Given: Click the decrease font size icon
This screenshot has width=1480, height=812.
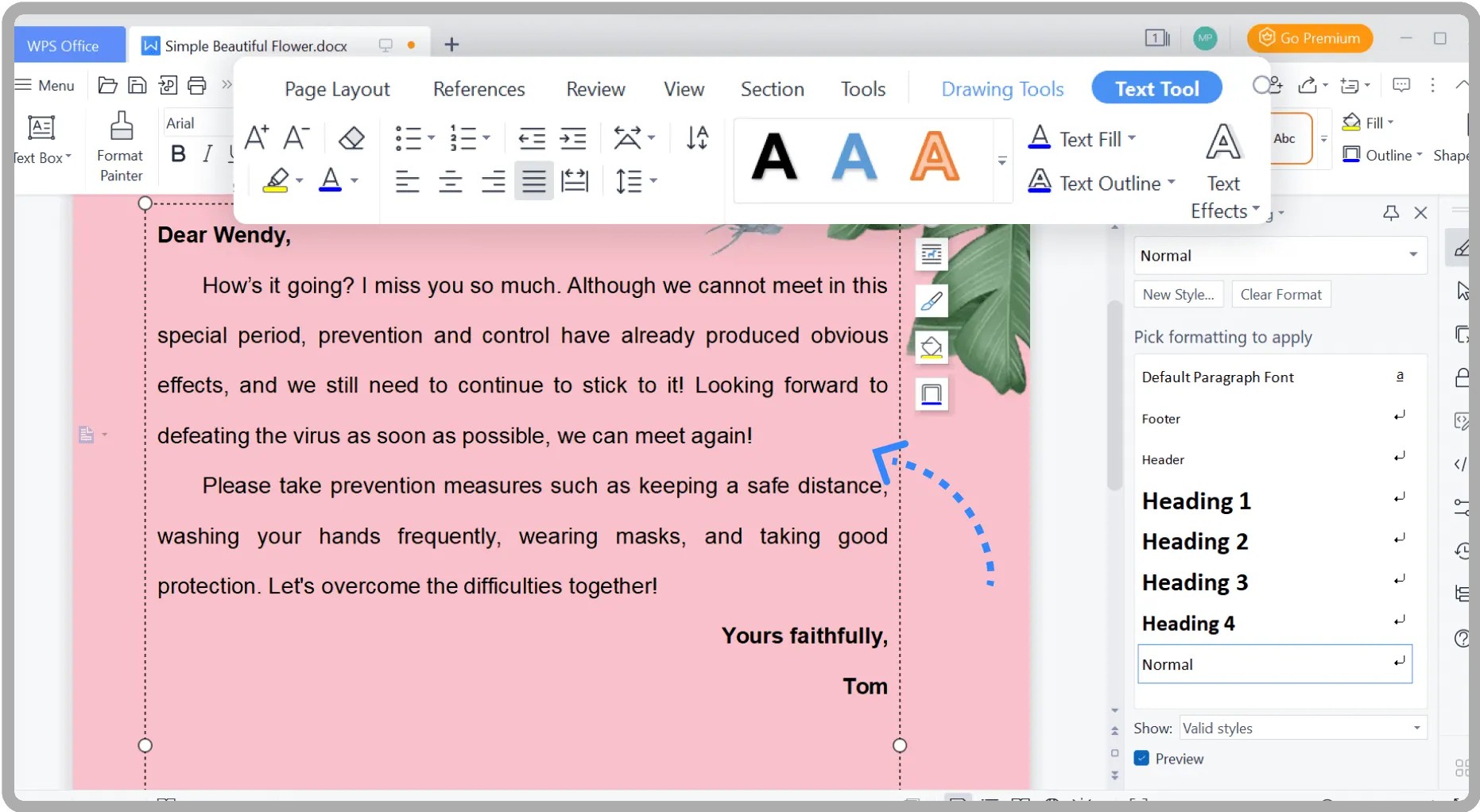Looking at the screenshot, I should (296, 137).
